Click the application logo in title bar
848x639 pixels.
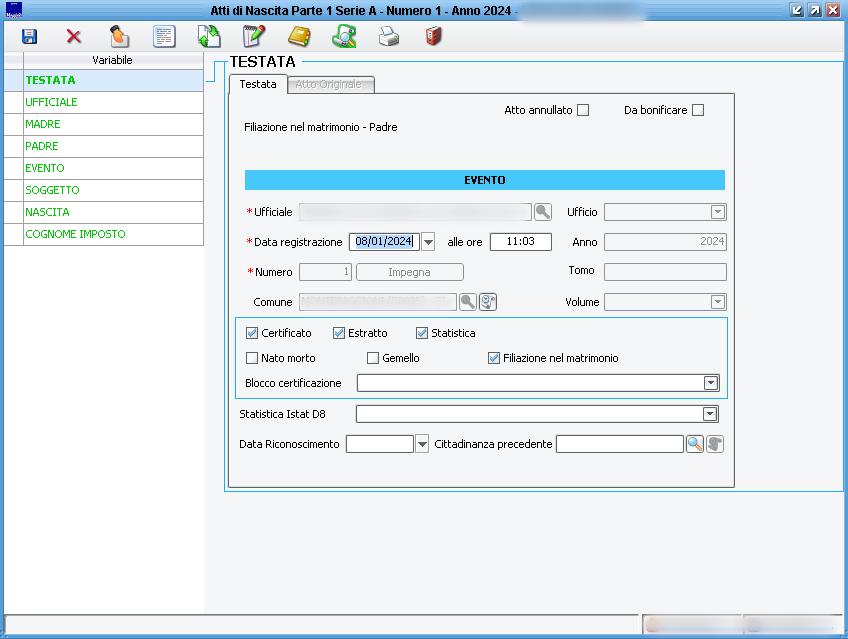pyautogui.click(x=14, y=10)
